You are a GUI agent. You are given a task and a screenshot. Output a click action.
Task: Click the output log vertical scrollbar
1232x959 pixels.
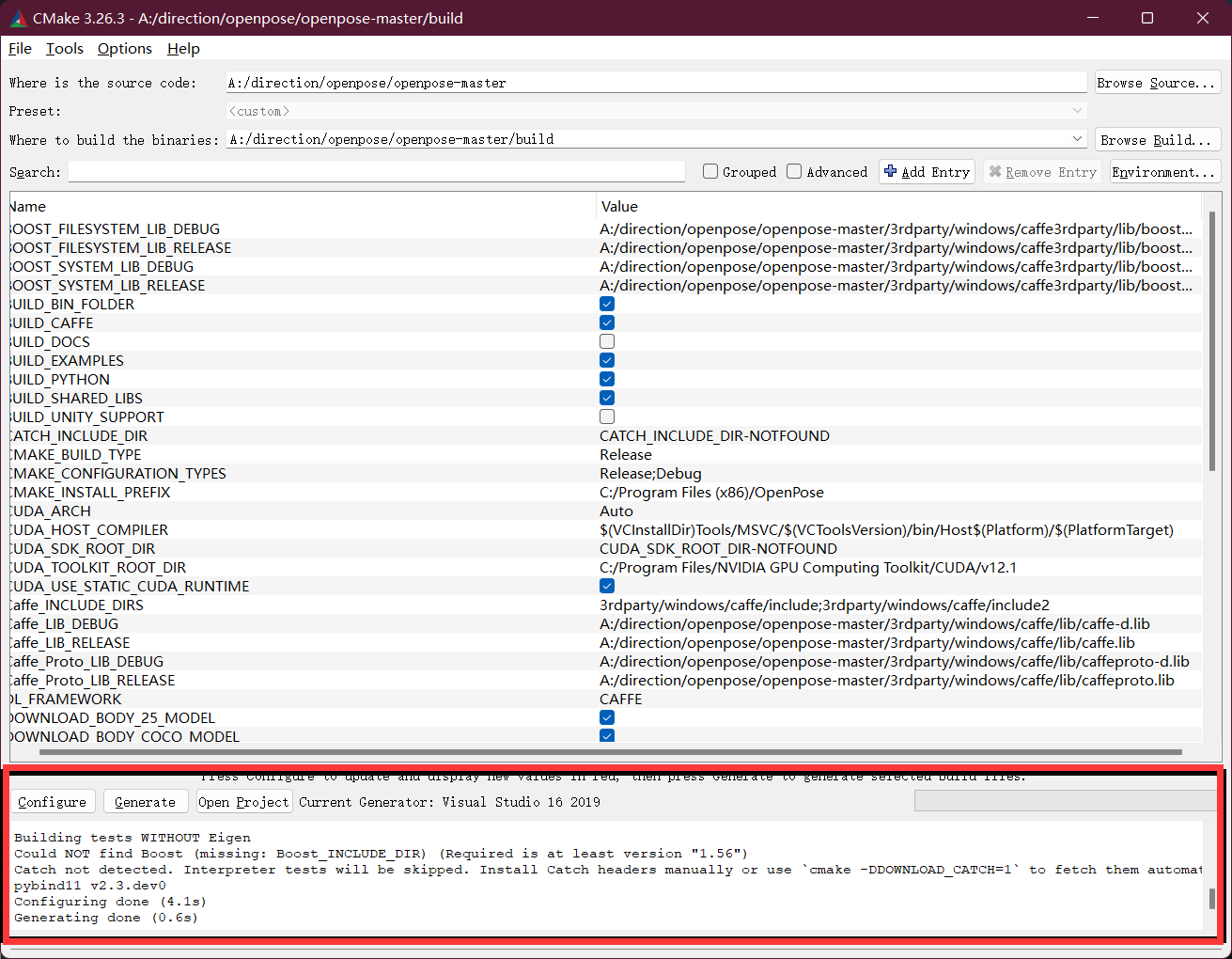[1211, 898]
